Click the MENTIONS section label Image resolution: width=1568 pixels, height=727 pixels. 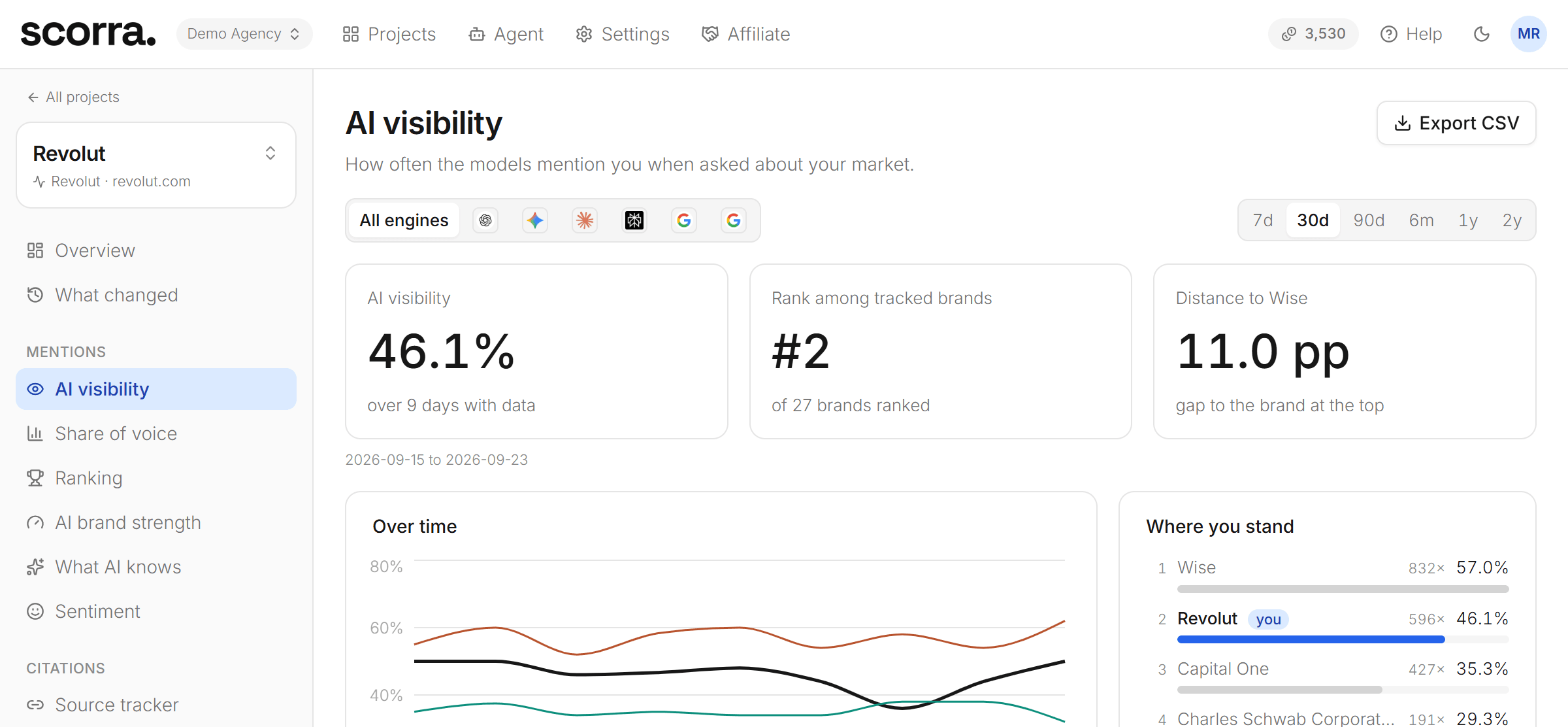(66, 352)
